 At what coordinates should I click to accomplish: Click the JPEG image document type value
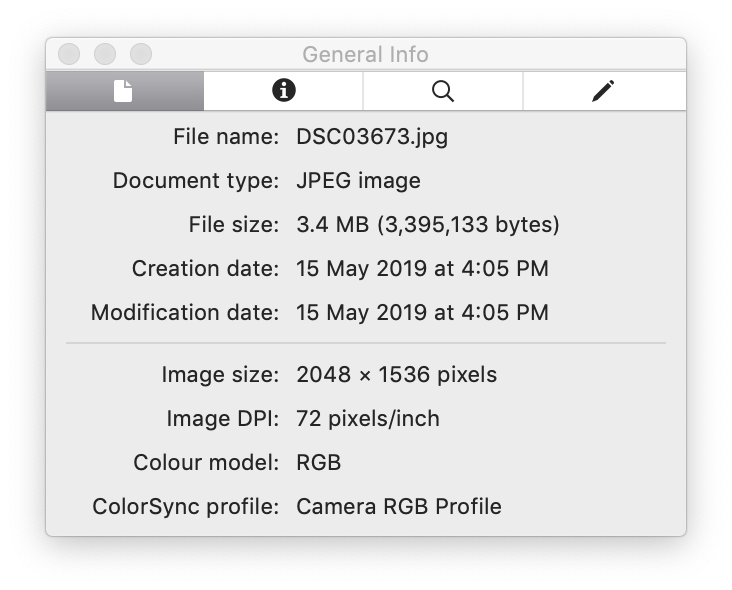click(358, 181)
